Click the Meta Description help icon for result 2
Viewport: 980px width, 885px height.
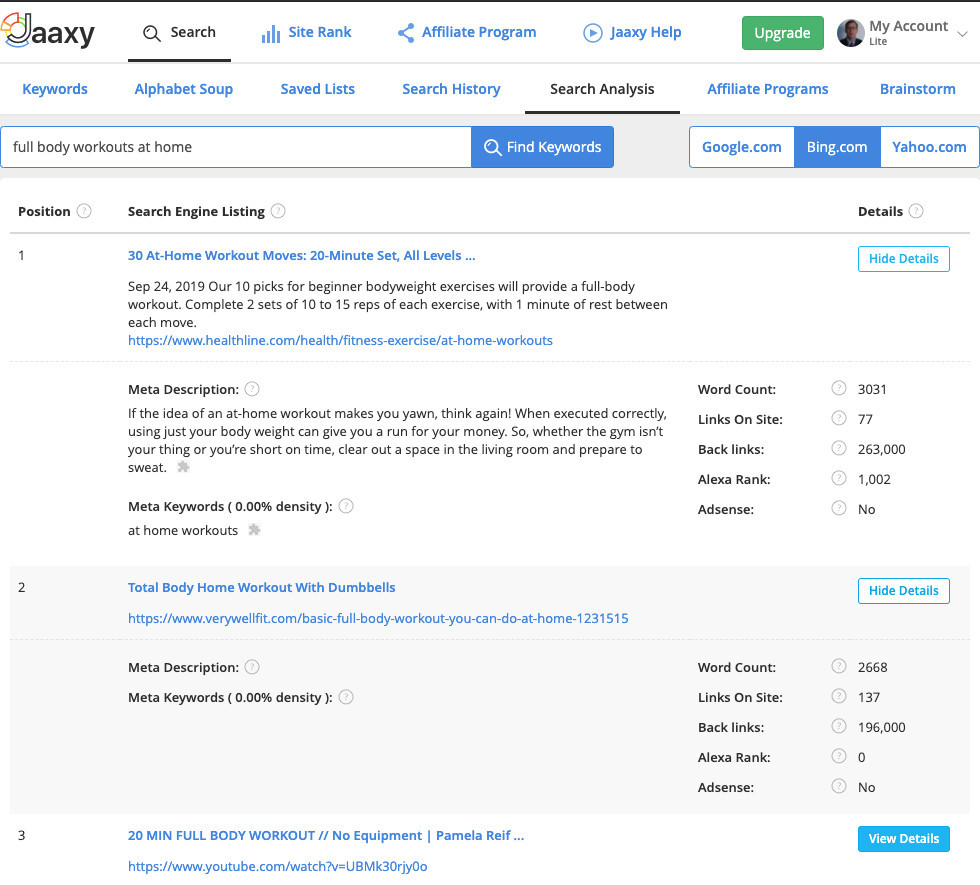[x=252, y=668]
